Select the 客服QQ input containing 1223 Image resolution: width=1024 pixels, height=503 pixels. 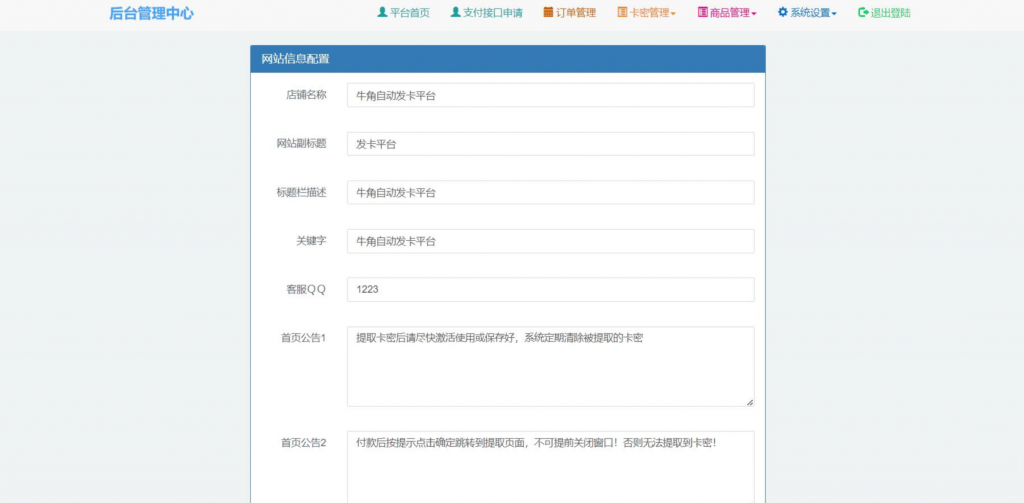coord(551,289)
